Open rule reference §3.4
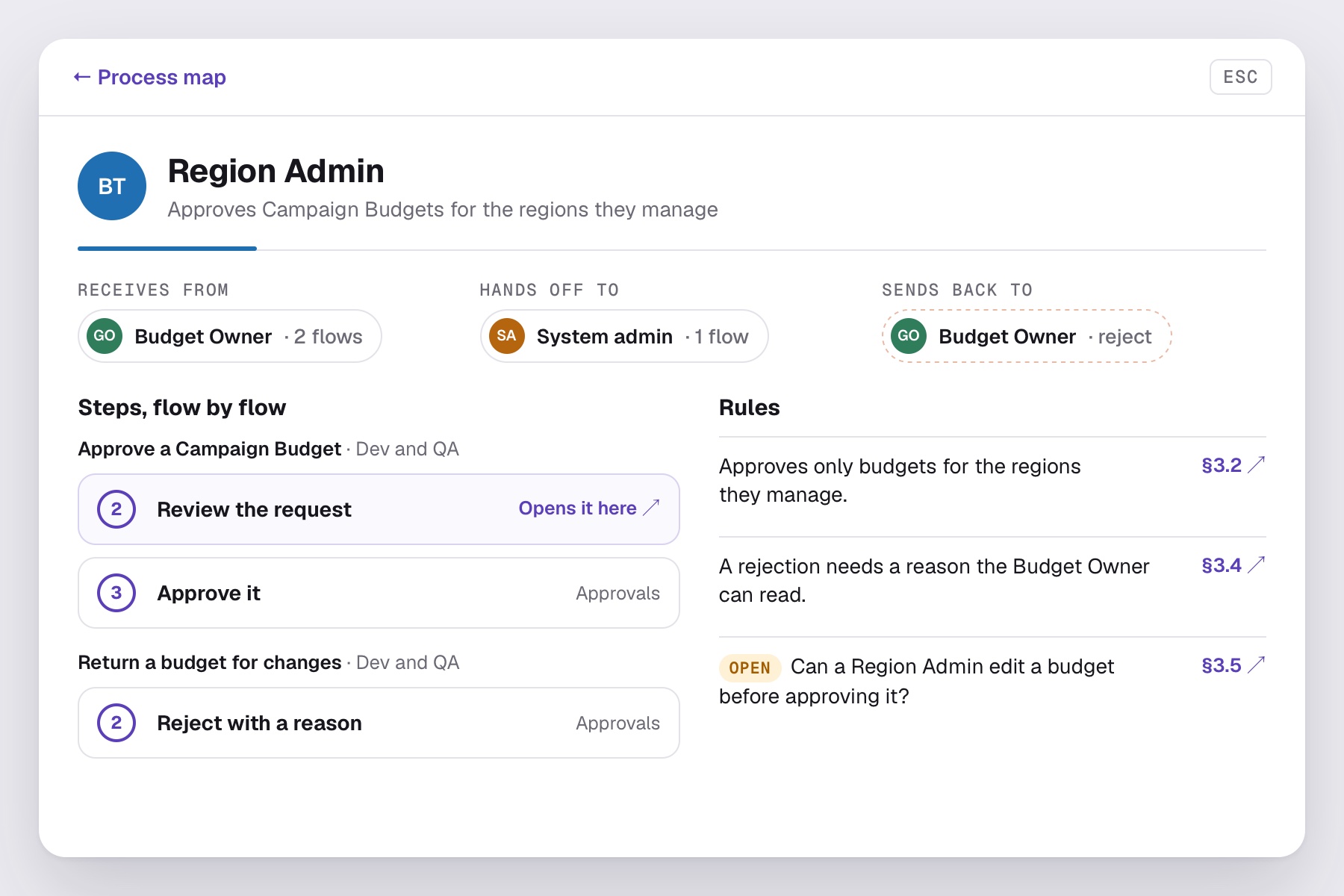1344x896 pixels. point(1233,565)
